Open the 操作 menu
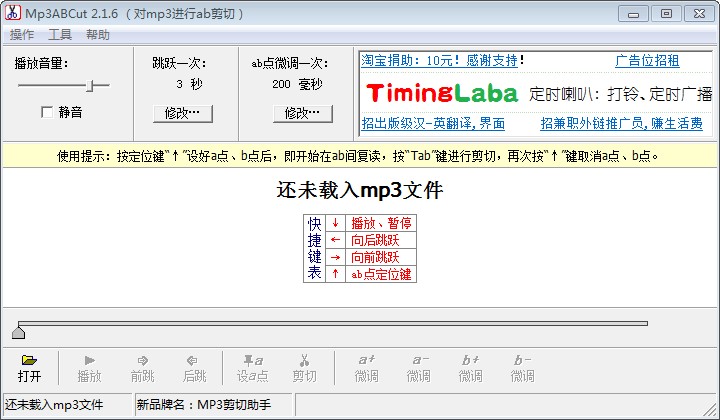This screenshot has width=720, height=420. (22, 34)
